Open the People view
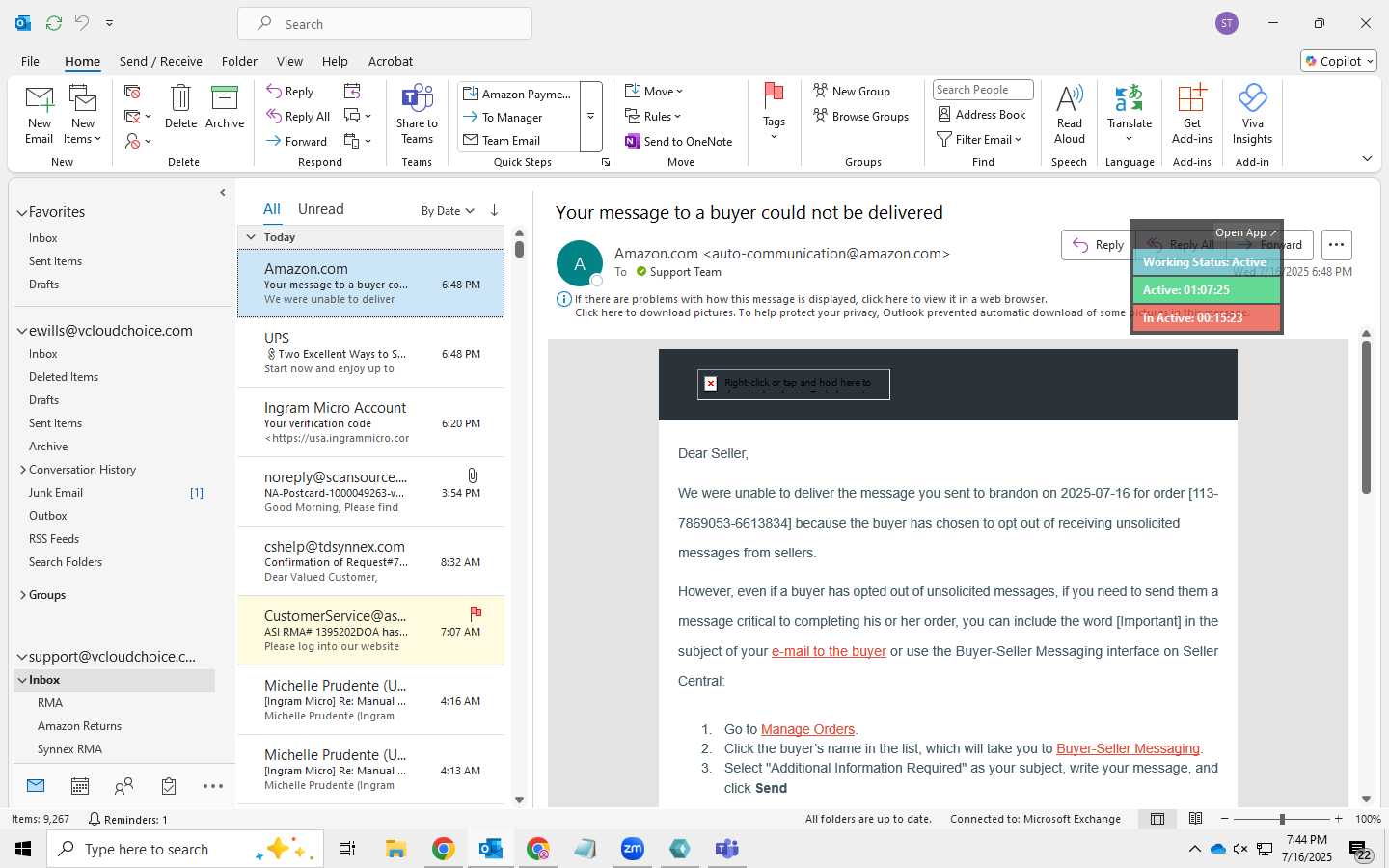The width and height of the screenshot is (1389, 868). click(124, 786)
